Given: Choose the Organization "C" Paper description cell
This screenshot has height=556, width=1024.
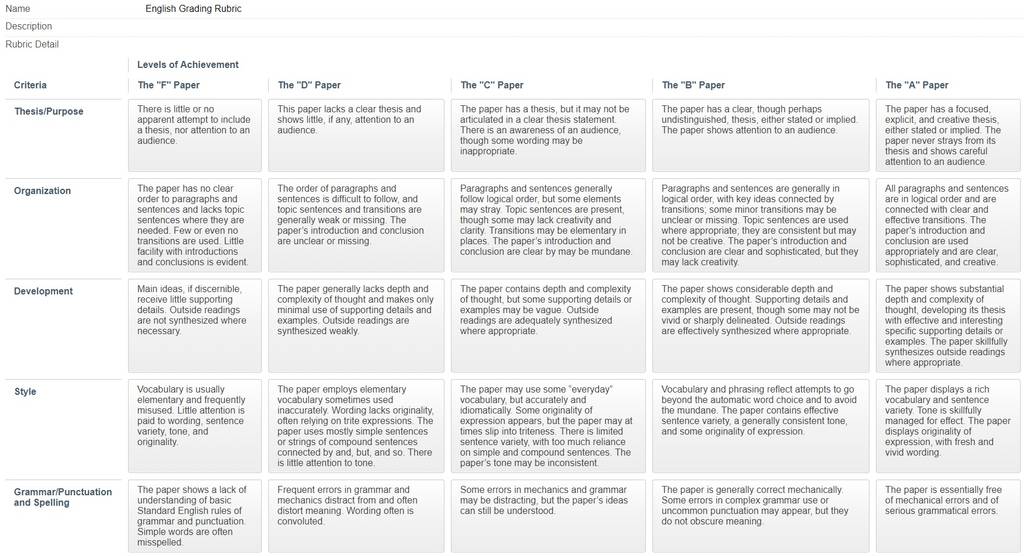Looking at the screenshot, I should [548, 225].
